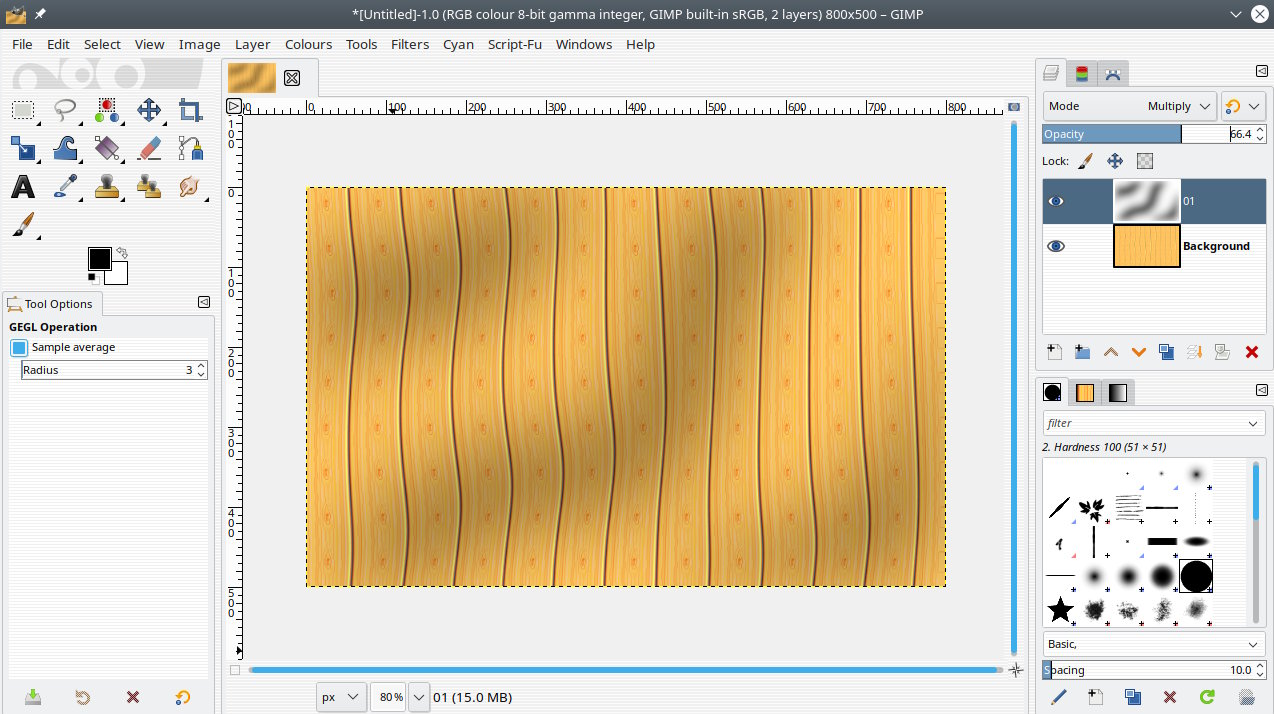Toggle lock pixels brush icon
1274x714 pixels.
(x=1086, y=161)
